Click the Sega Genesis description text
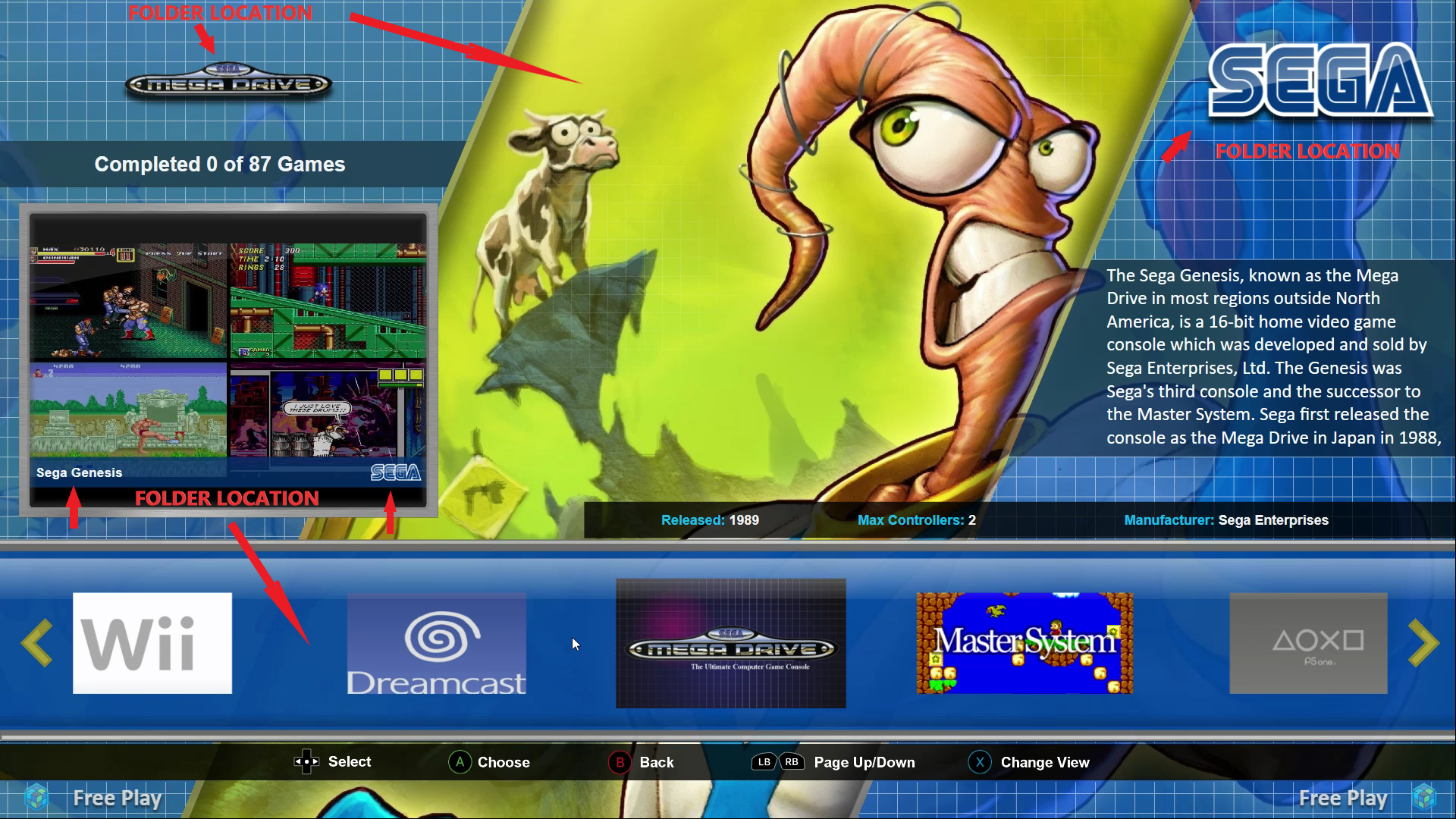 1274,356
